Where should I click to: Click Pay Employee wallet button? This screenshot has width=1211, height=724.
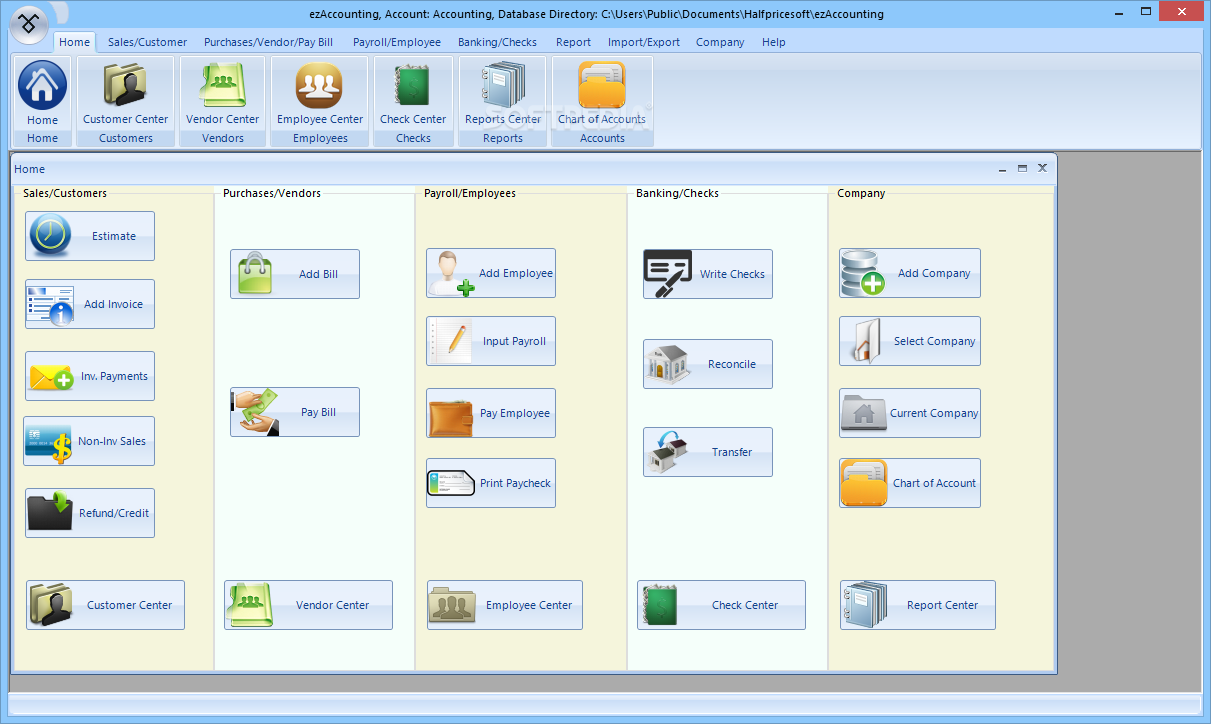[491, 413]
